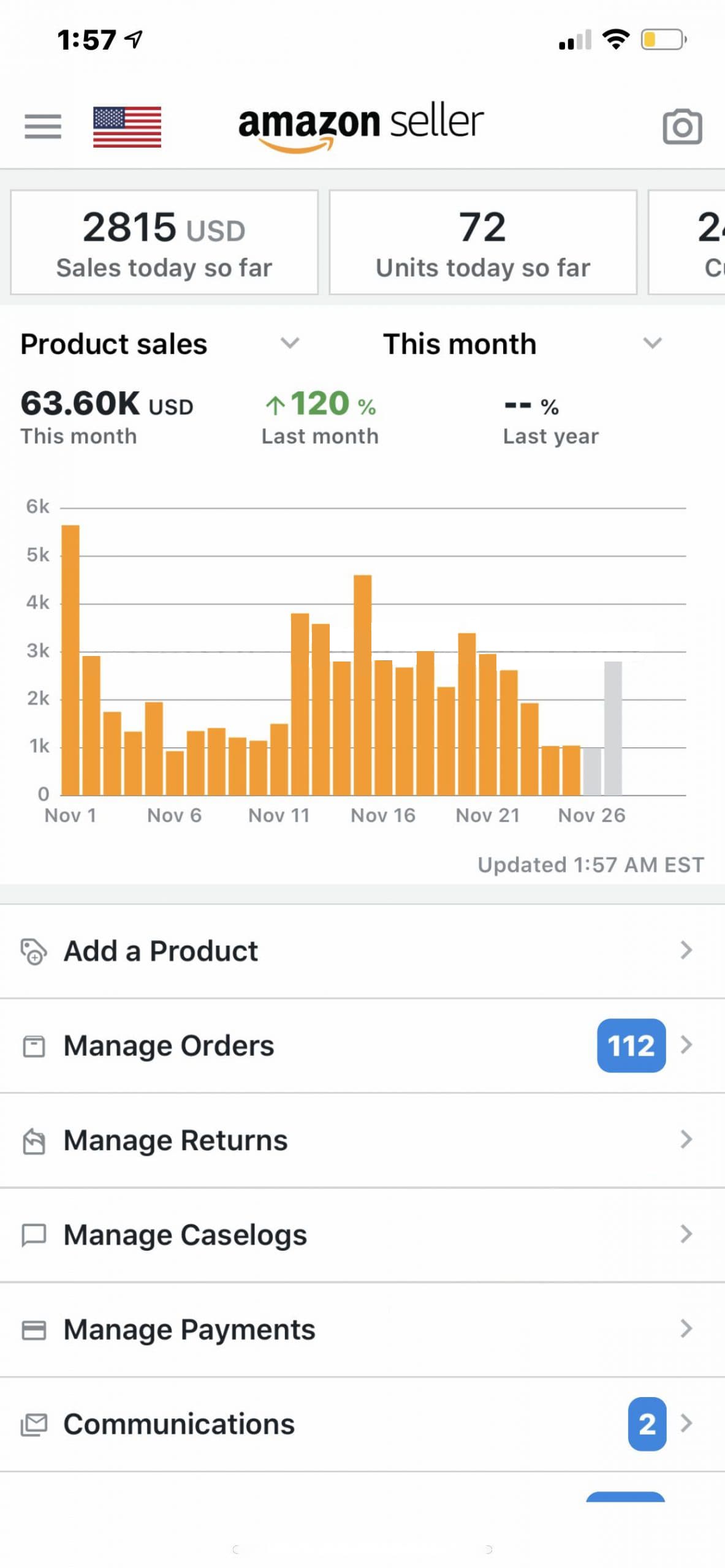Tap the 2 unread Communications badge
This screenshot has width=725, height=1568.
647,1424
